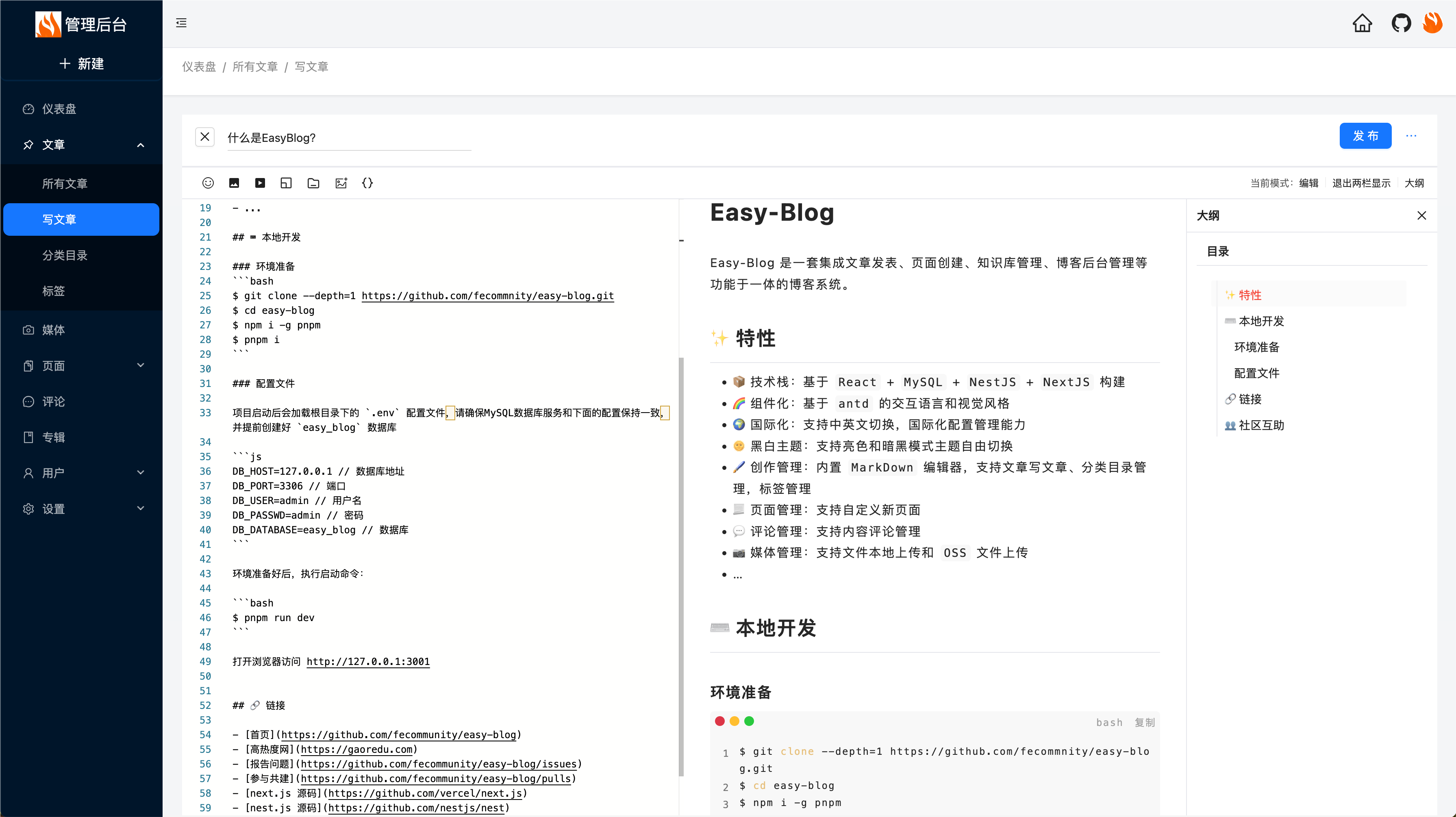This screenshot has height=817, width=1456.
Task: Click the 写文章 breadcrumb item
Action: click(311, 67)
